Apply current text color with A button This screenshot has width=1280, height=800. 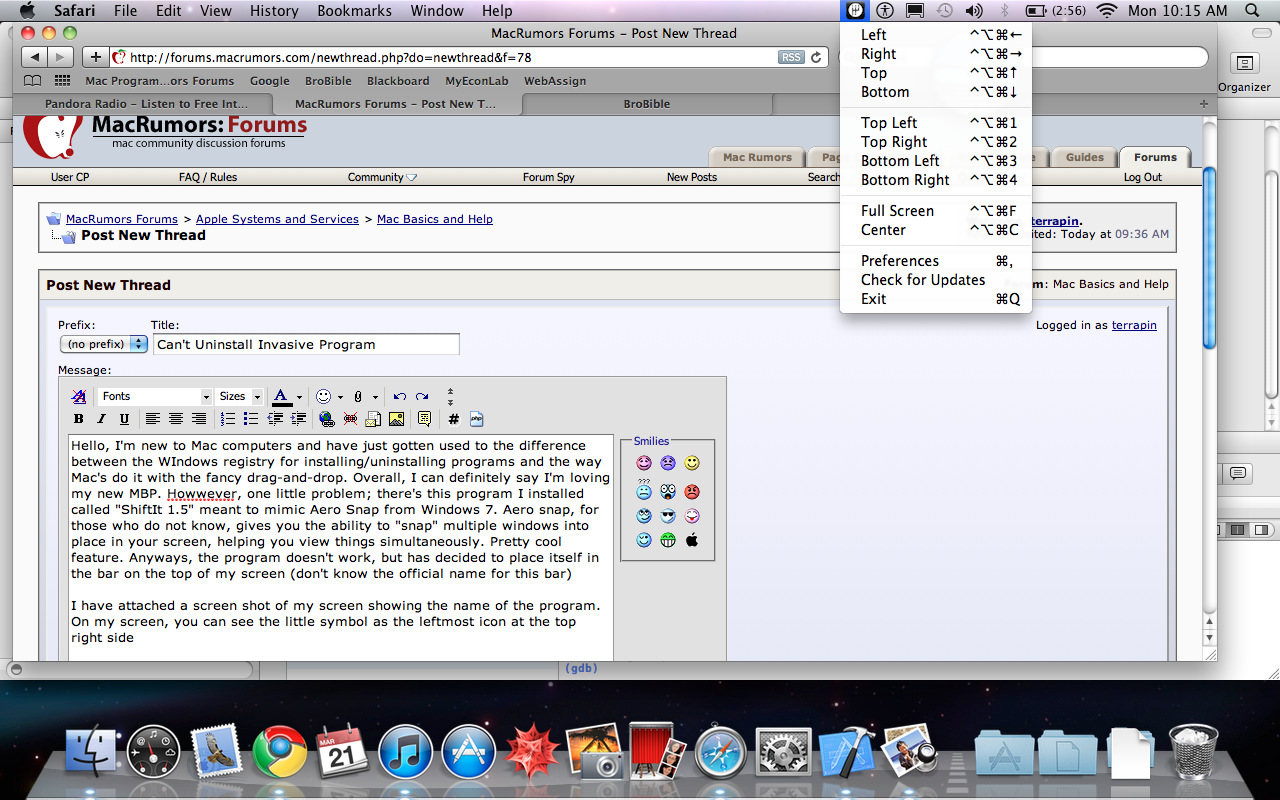[x=282, y=397]
